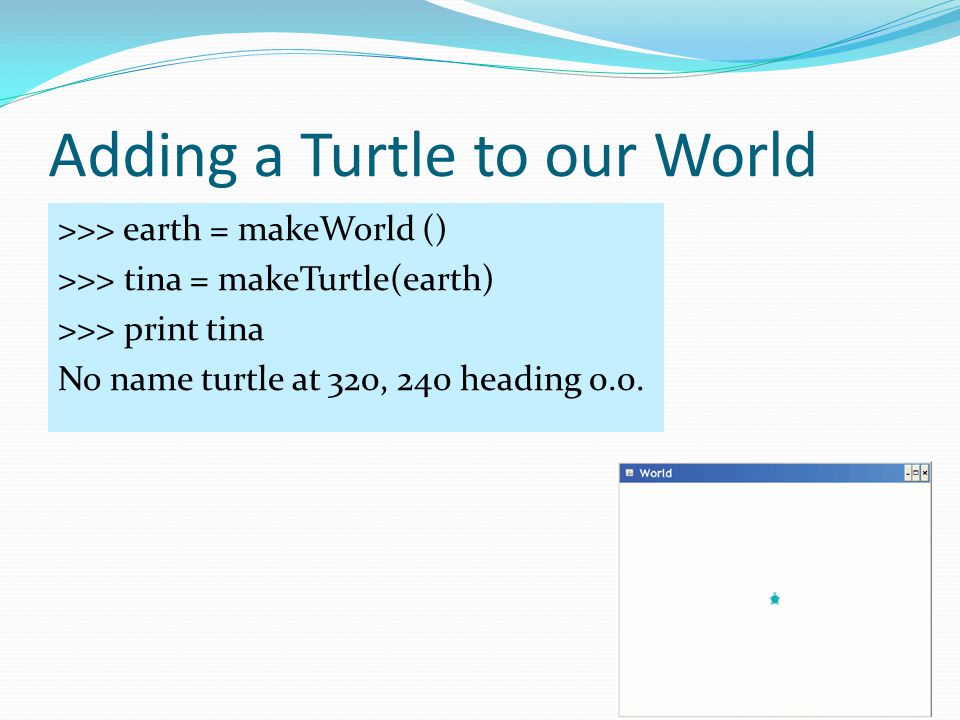Click the World window's title bar icon

629,473
